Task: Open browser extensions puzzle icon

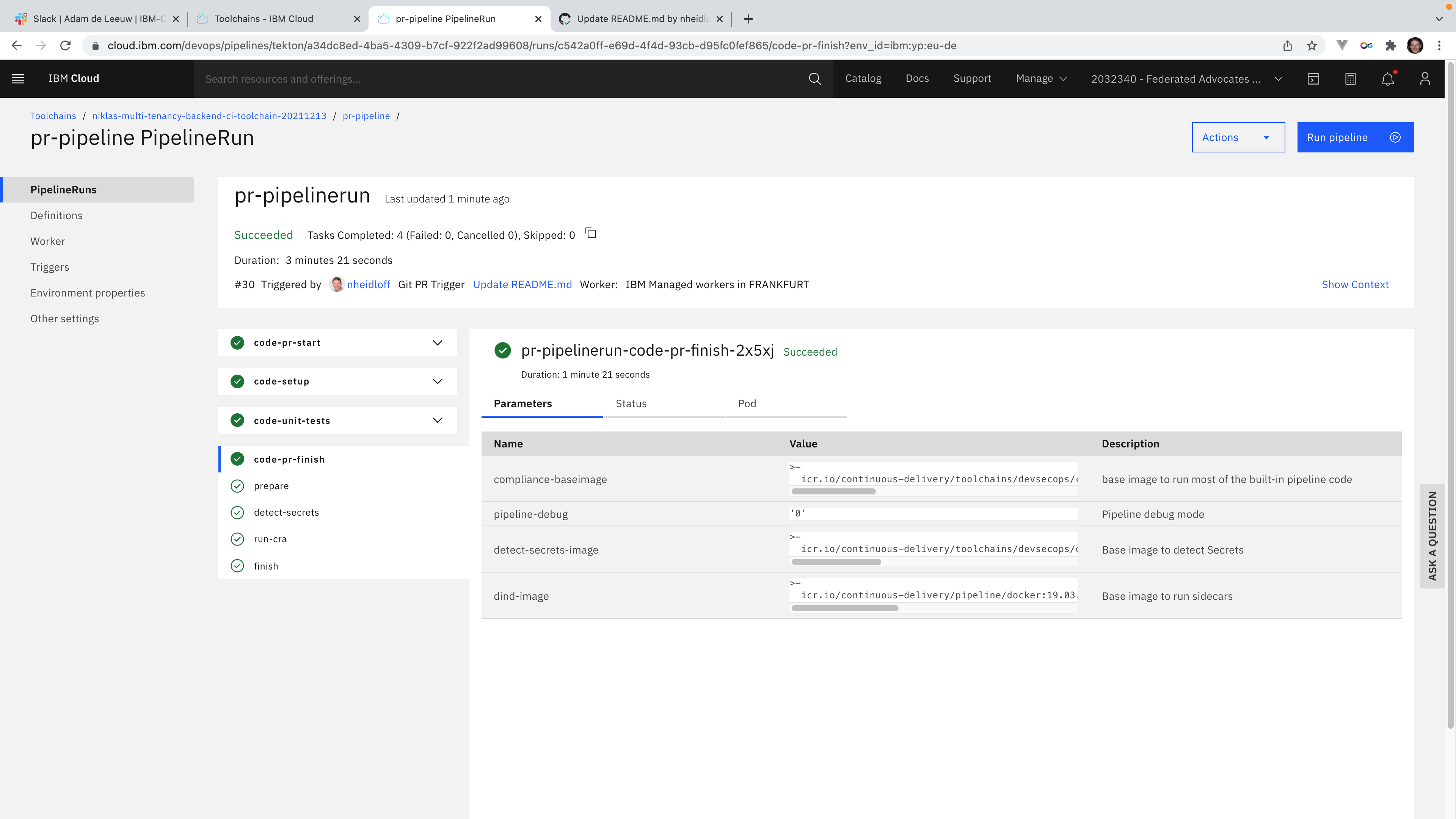Action: pos(1390,46)
